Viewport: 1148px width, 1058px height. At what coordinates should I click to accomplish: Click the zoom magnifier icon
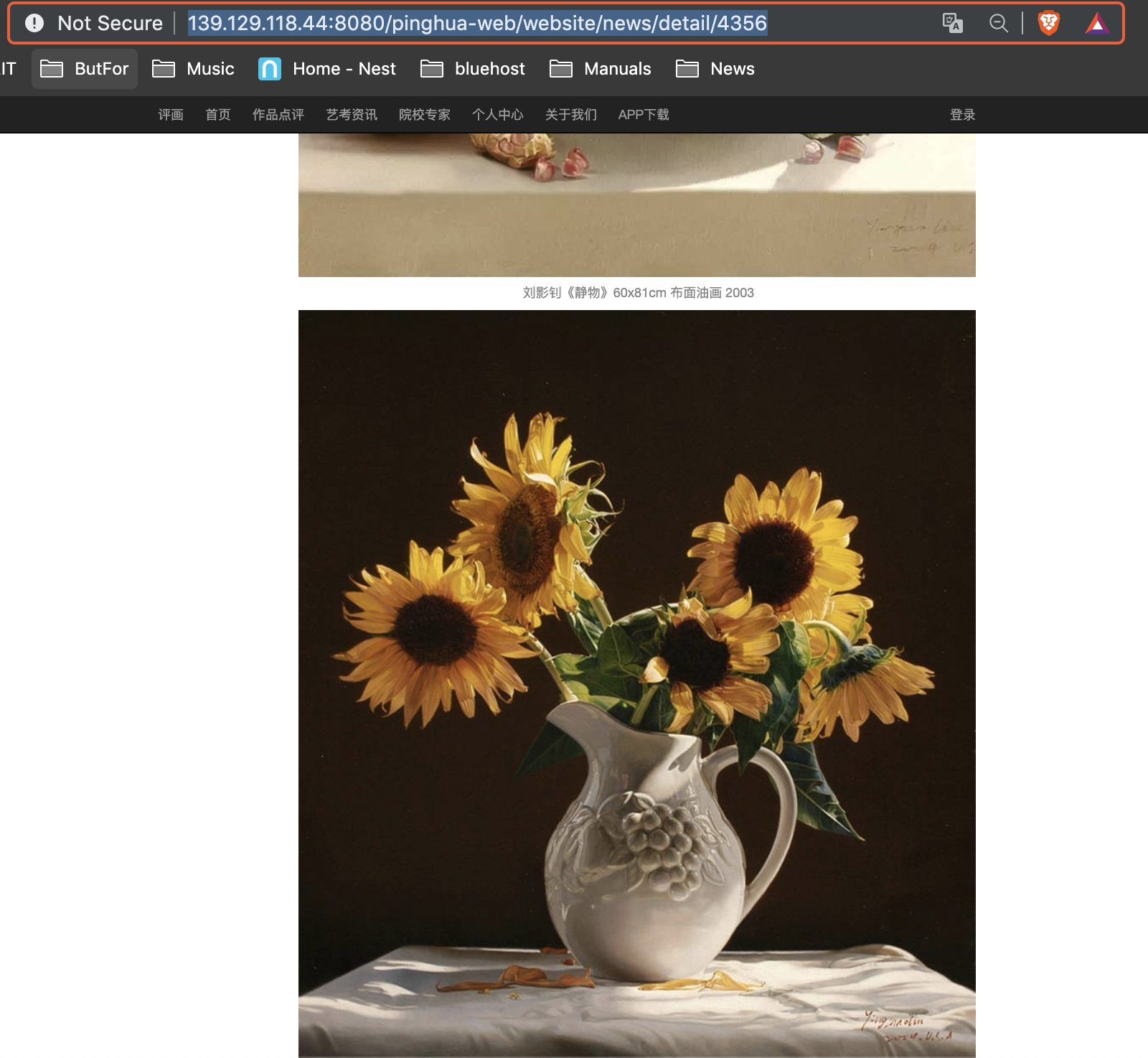coord(998,23)
